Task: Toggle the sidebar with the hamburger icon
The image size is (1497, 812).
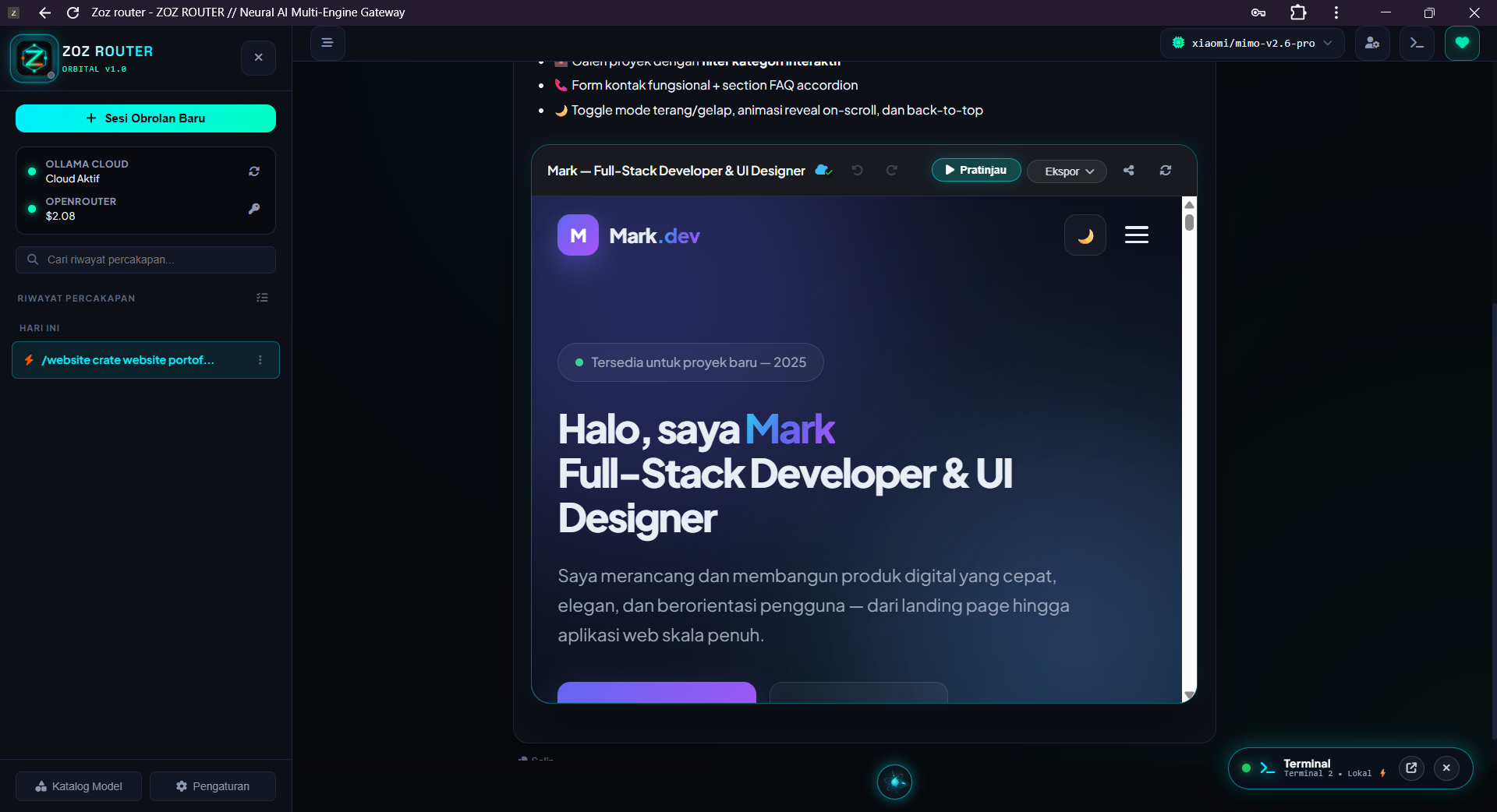Action: point(327,43)
